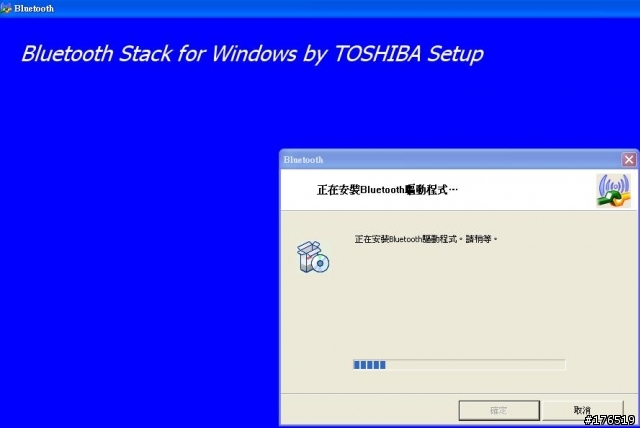Click the Bluetooth icon in the main title bar
Viewport: 640px width, 428px height.
click(6, 8)
